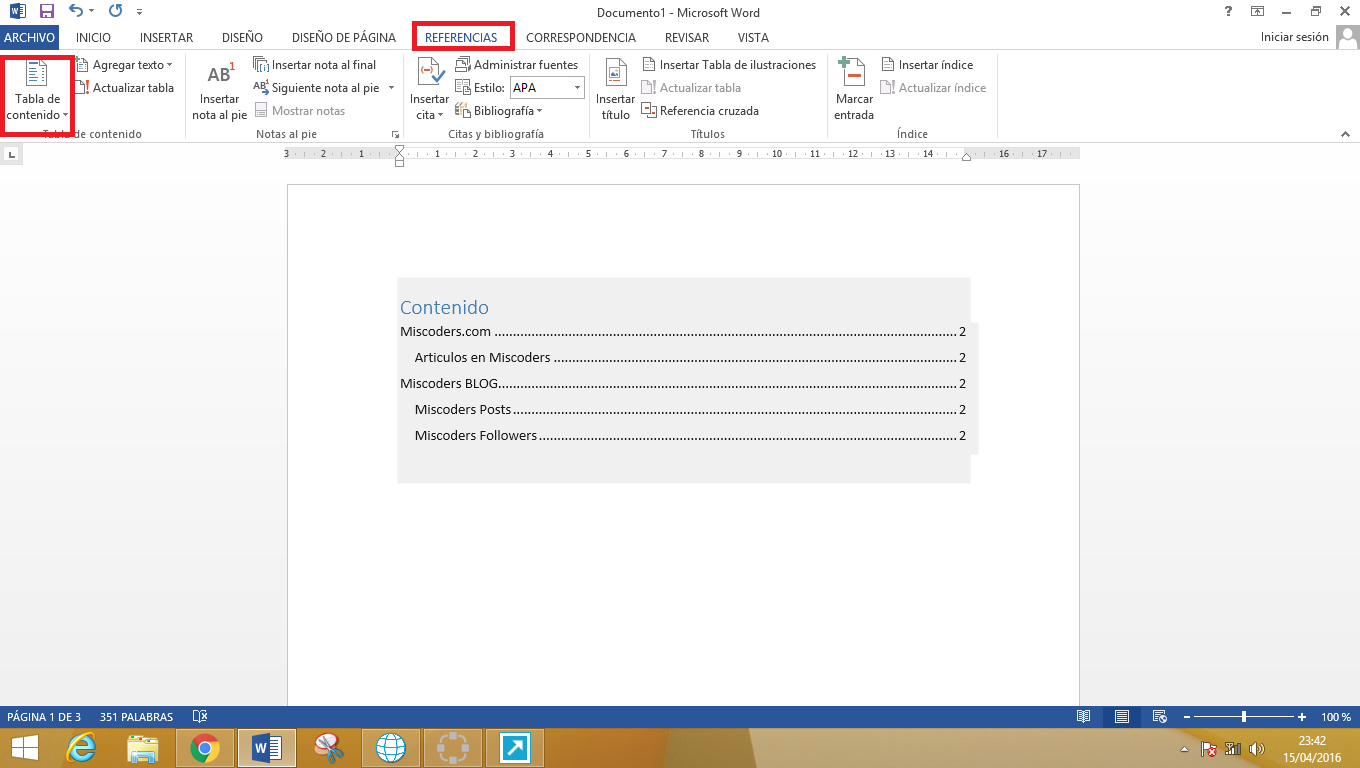Switch to Modo de lectura view
1360x768 pixels.
point(1083,716)
